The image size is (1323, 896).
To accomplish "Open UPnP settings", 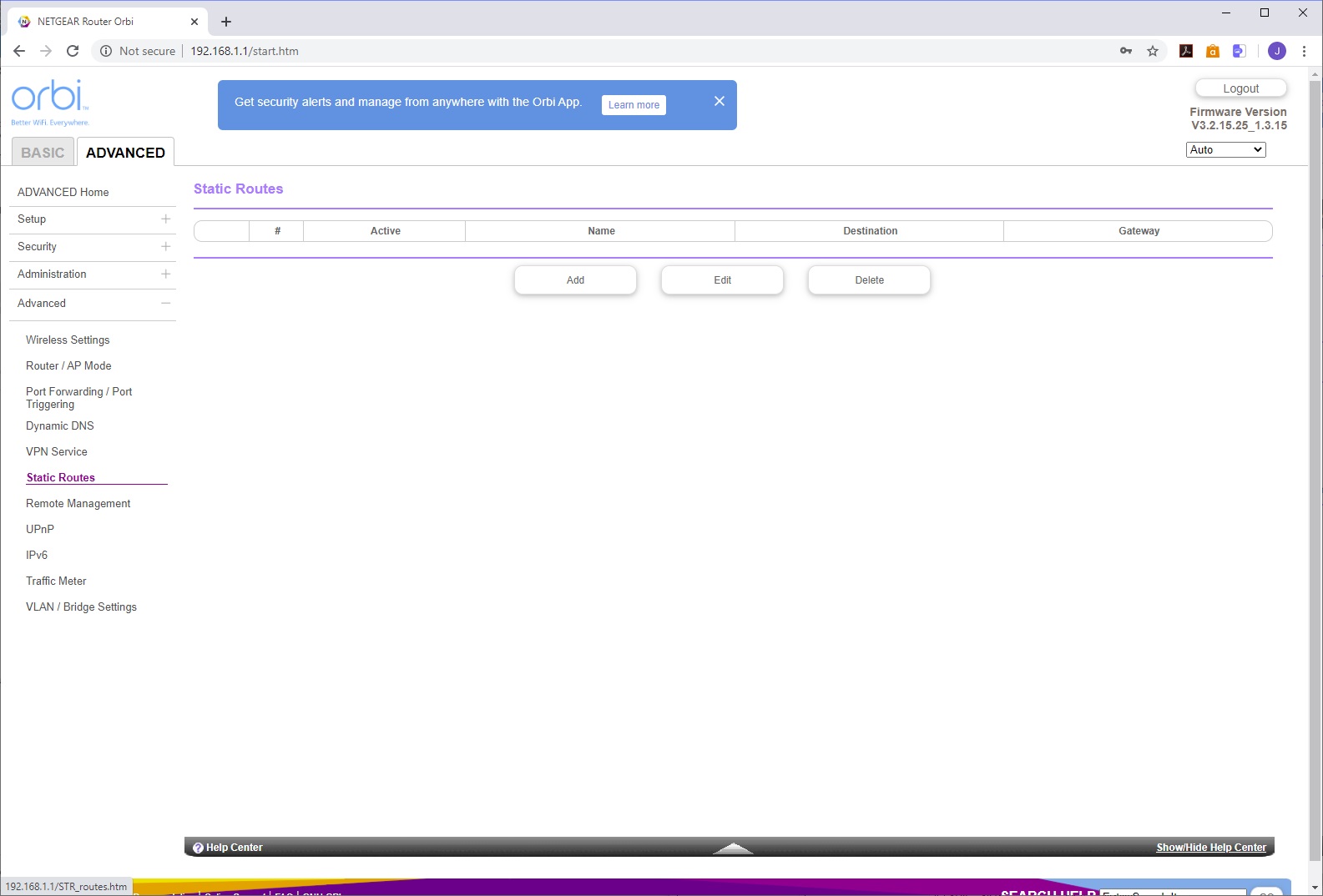I will tap(40, 529).
